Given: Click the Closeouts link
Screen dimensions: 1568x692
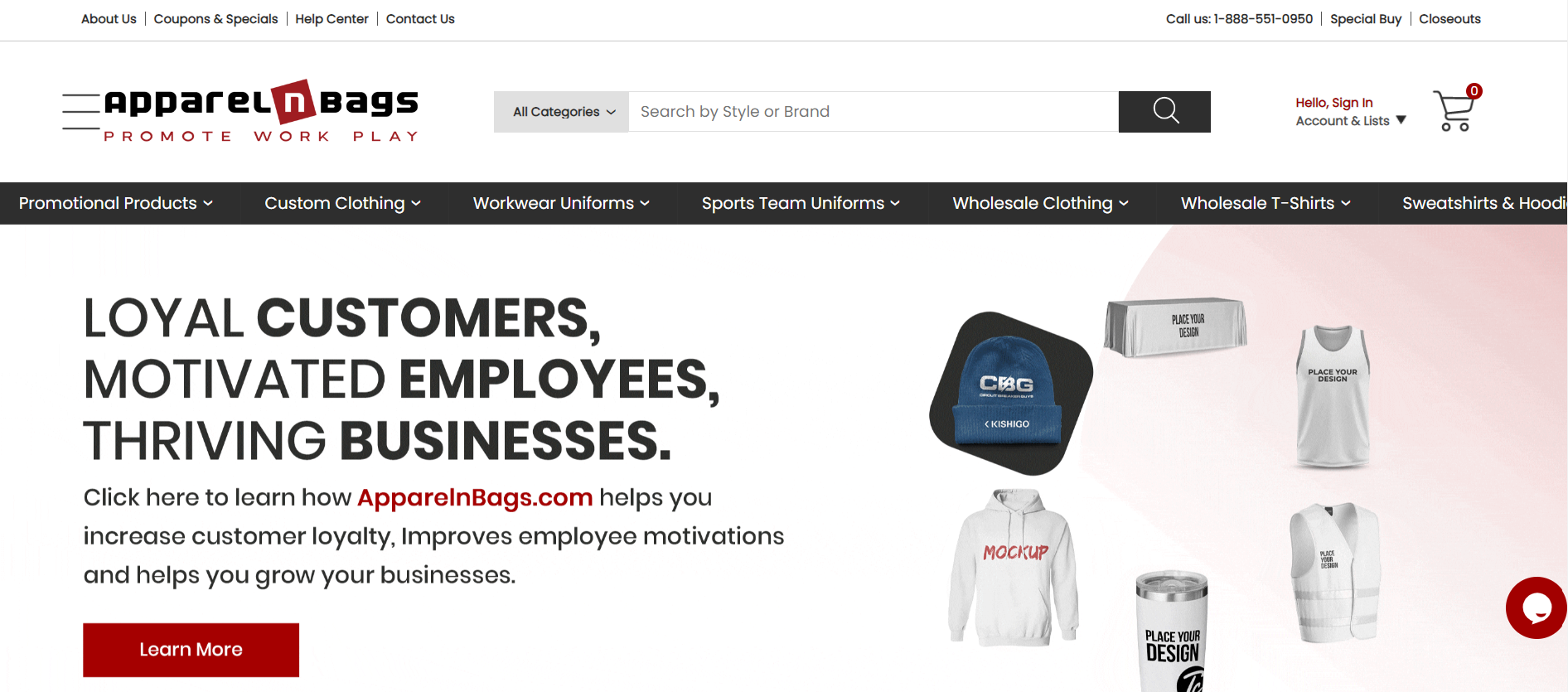Looking at the screenshot, I should [x=1449, y=19].
